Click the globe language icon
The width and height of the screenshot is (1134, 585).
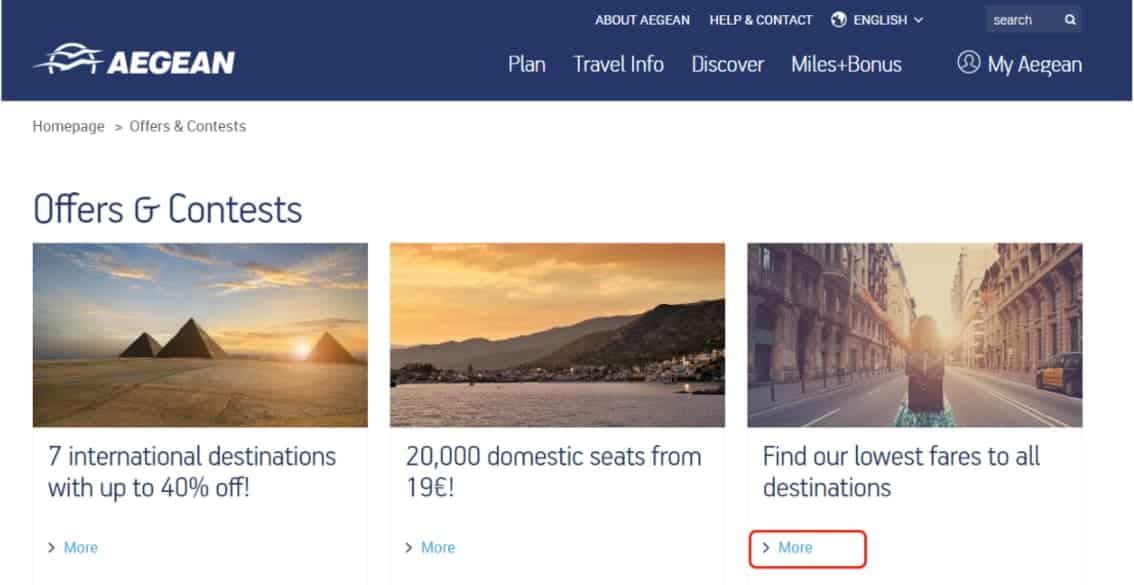click(839, 20)
